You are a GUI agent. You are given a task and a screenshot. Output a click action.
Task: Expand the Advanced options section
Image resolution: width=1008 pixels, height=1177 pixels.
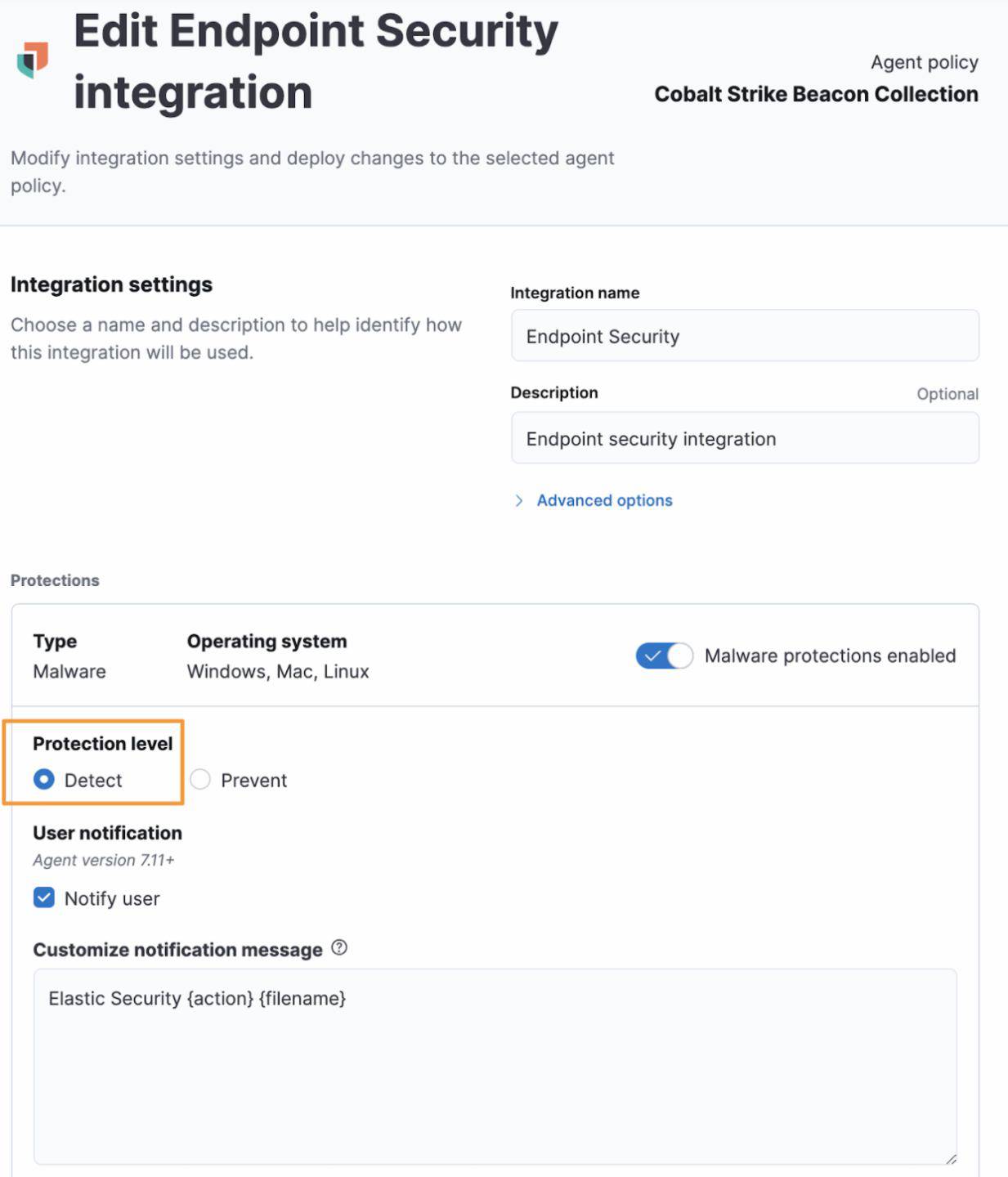tap(604, 501)
